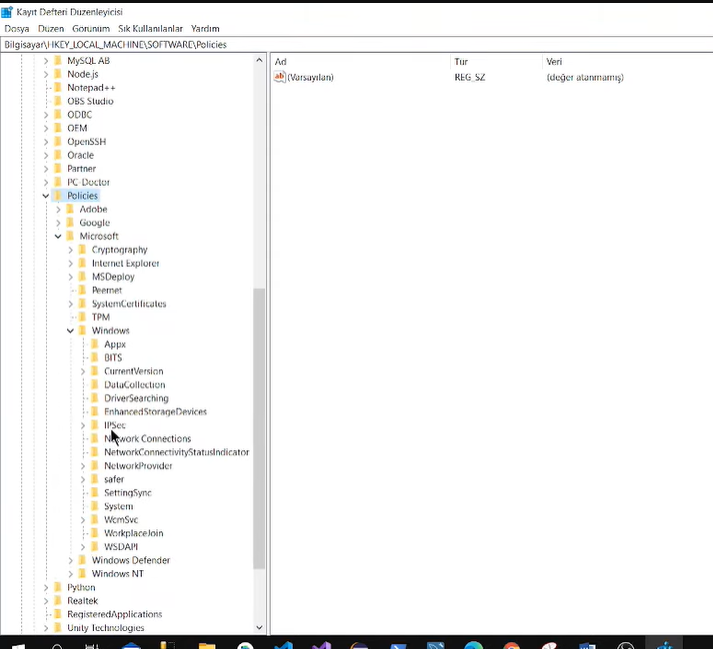
Task: Expand the Google key under Policies
Action: point(58,223)
